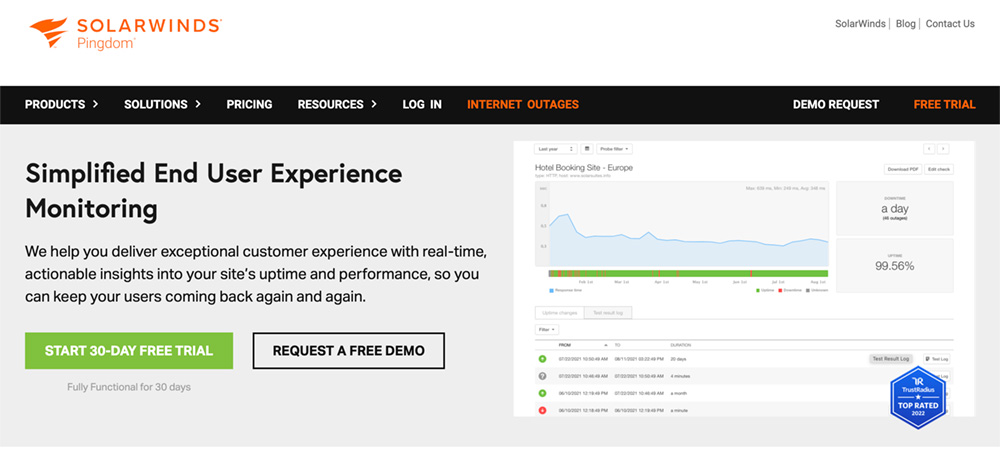Click the Test Result Log tooltip label
This screenshot has width=1000, height=463.
coord(892,359)
